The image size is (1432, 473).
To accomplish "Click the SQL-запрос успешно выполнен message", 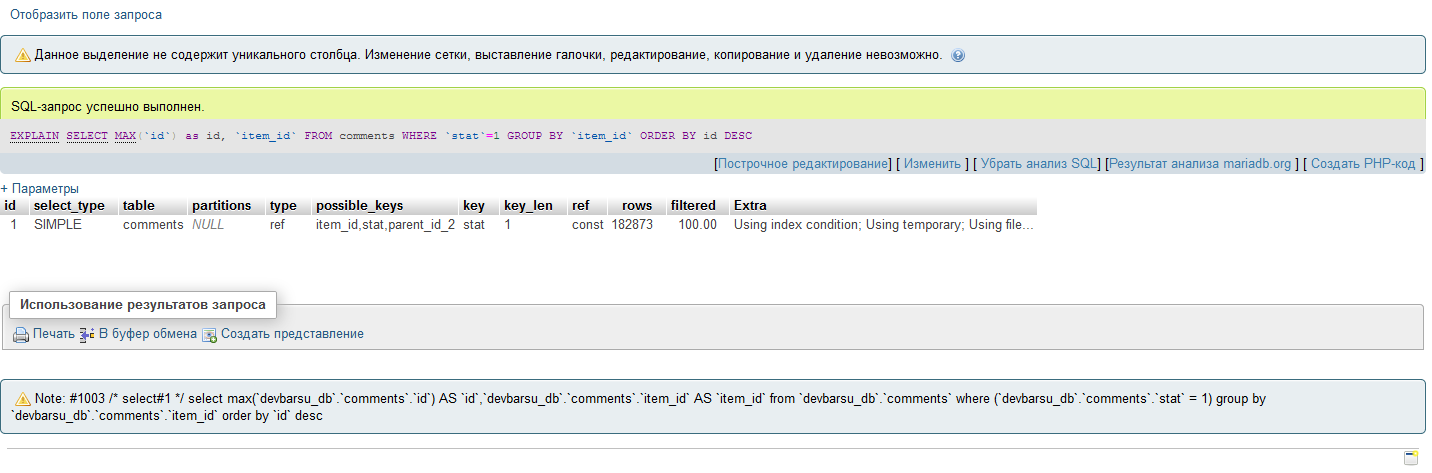I will pyautogui.click(x=108, y=105).
